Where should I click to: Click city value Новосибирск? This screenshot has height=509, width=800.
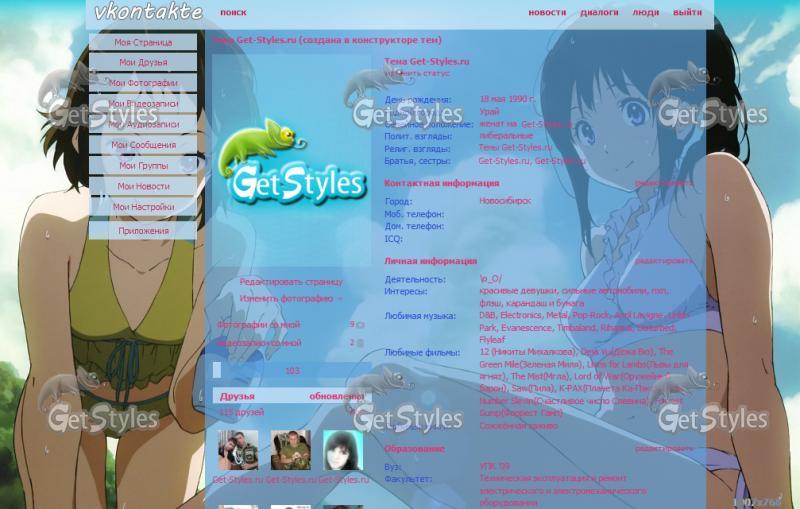505,201
